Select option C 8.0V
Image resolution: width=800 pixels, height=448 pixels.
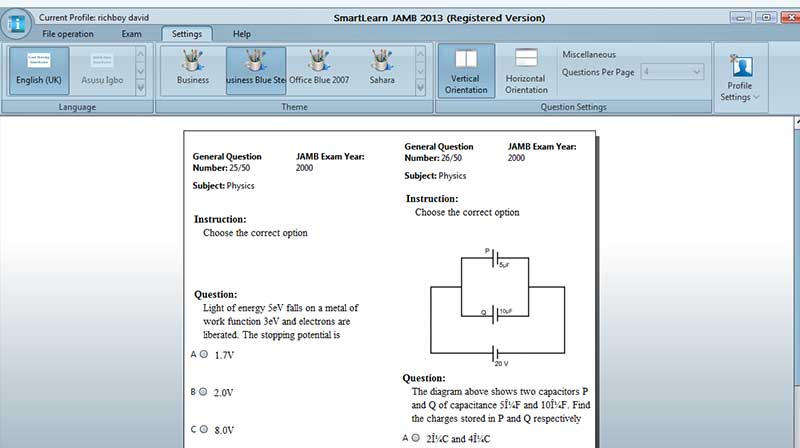coord(204,429)
